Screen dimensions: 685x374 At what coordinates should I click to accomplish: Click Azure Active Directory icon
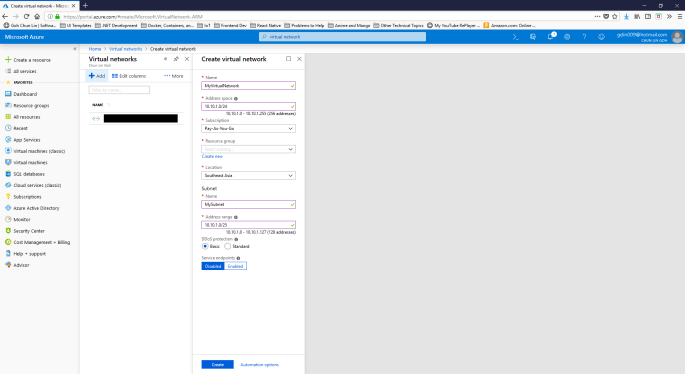point(8,208)
